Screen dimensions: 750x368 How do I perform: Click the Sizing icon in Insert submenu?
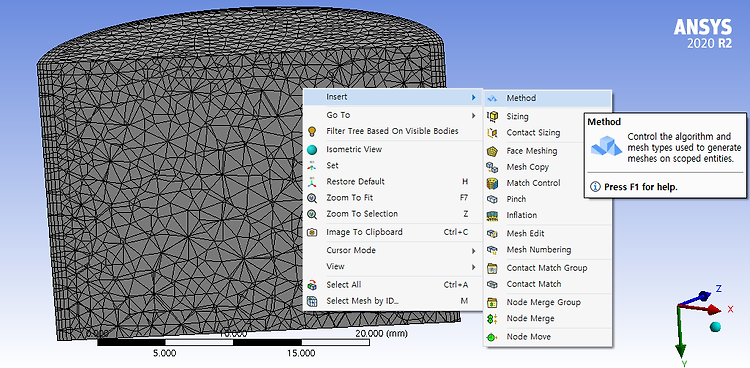coord(492,116)
